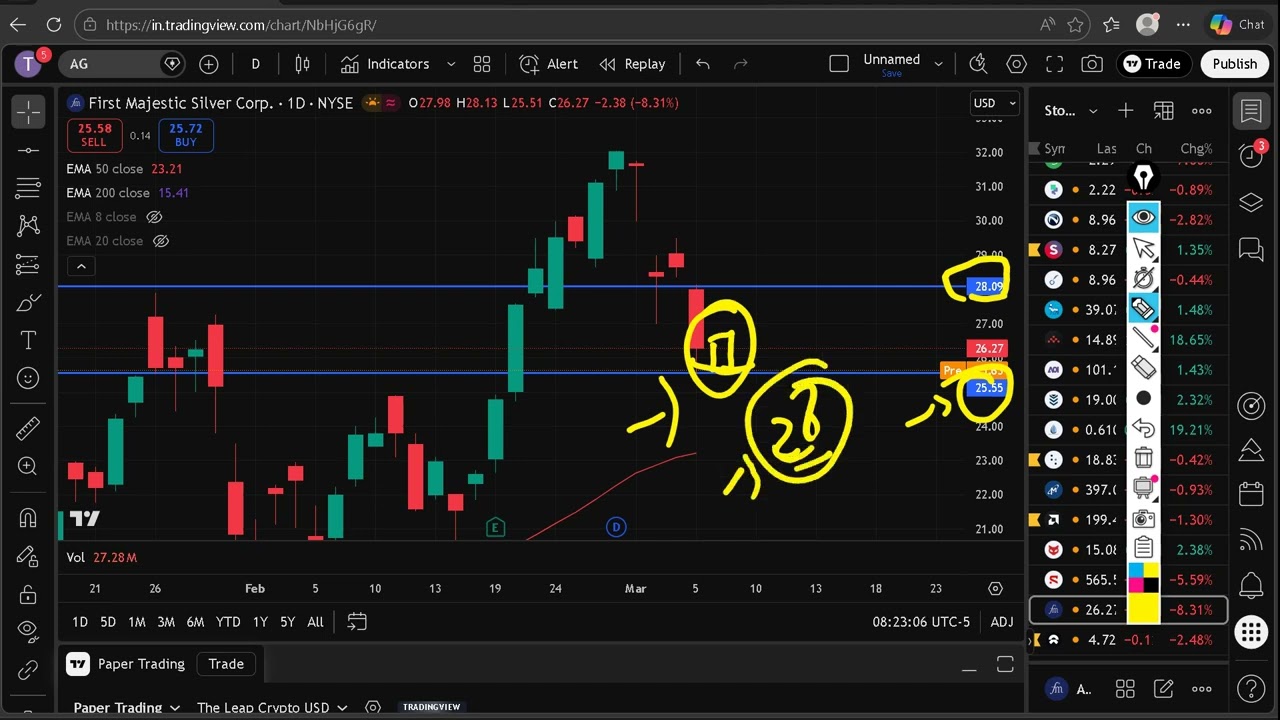Open layout setup square icon
Image resolution: width=1280 pixels, height=720 pixels.
click(x=839, y=64)
